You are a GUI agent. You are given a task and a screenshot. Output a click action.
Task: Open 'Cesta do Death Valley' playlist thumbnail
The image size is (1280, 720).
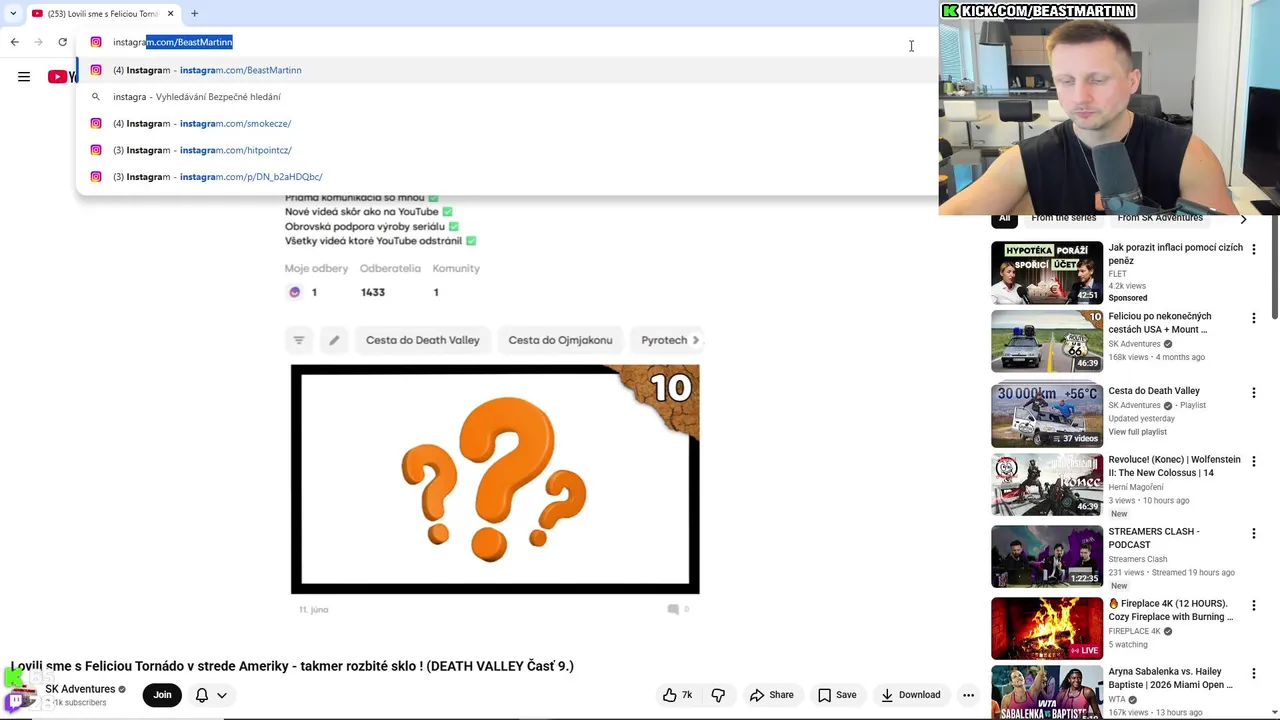[1047, 415]
